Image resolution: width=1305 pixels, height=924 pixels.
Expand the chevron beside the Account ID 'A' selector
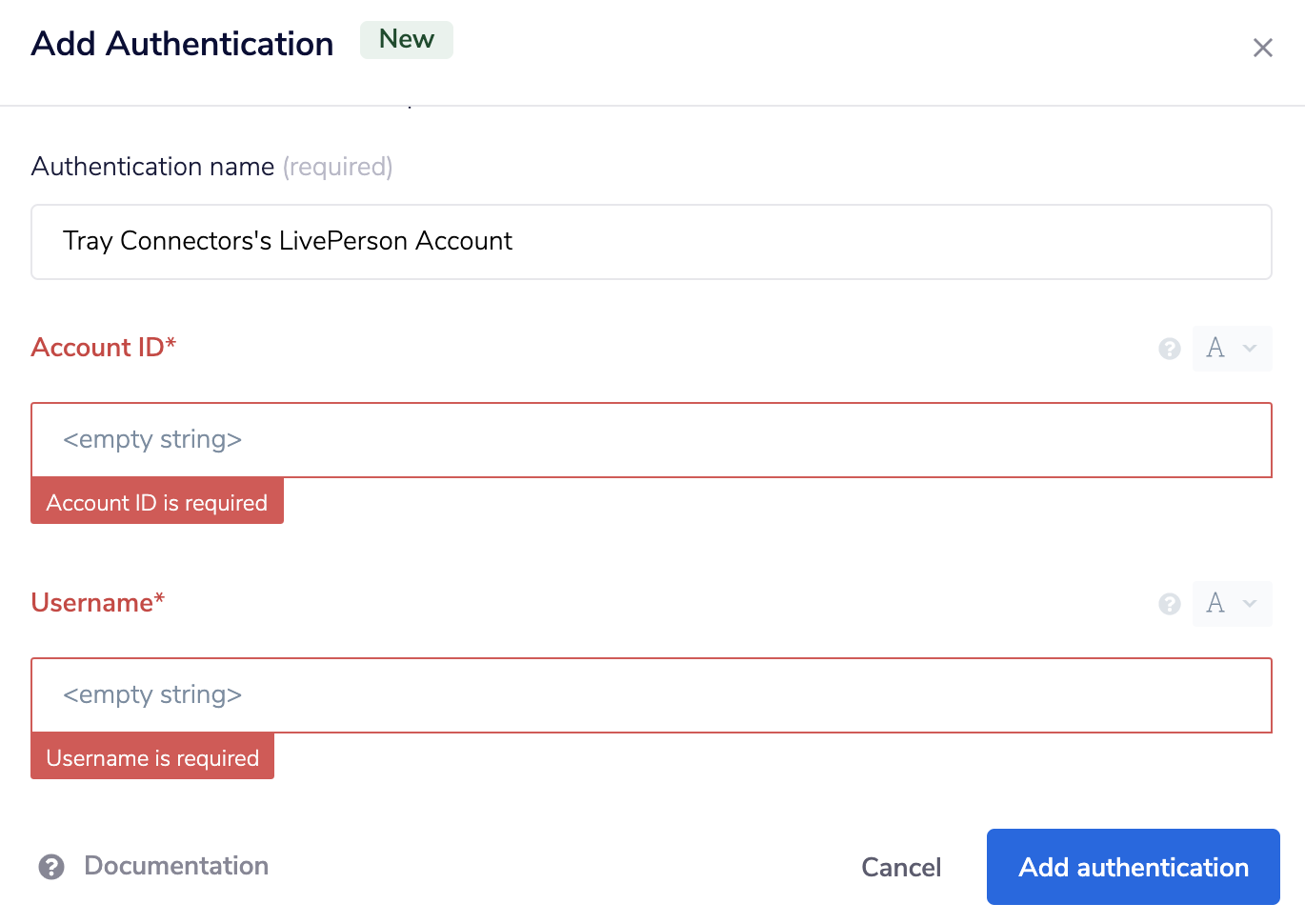pyautogui.click(x=1249, y=349)
